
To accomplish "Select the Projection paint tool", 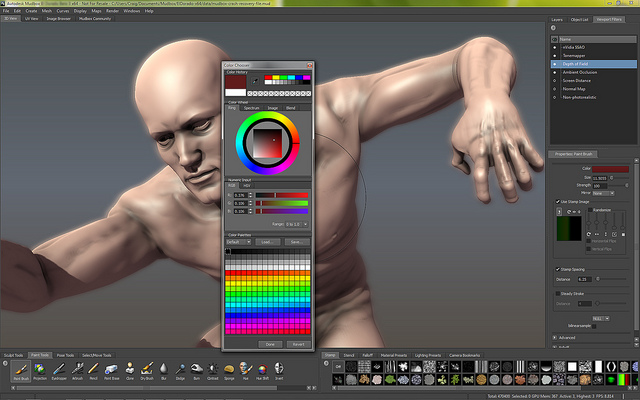I will coord(40,370).
